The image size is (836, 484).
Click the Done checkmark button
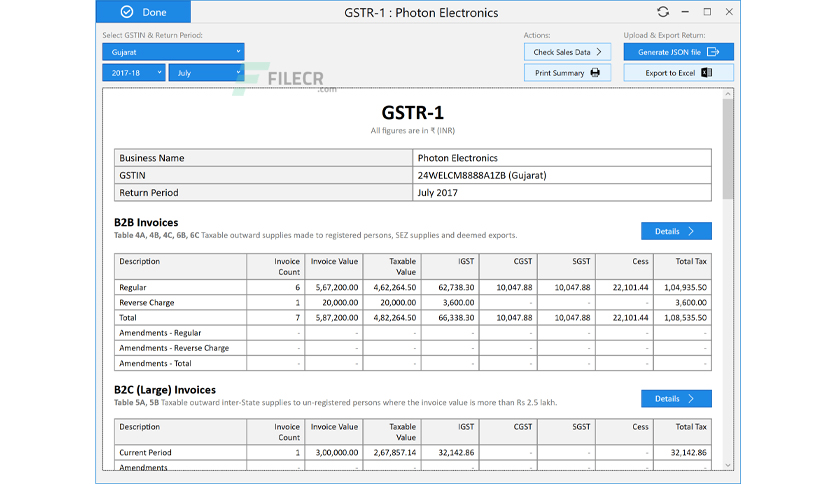click(x=143, y=12)
